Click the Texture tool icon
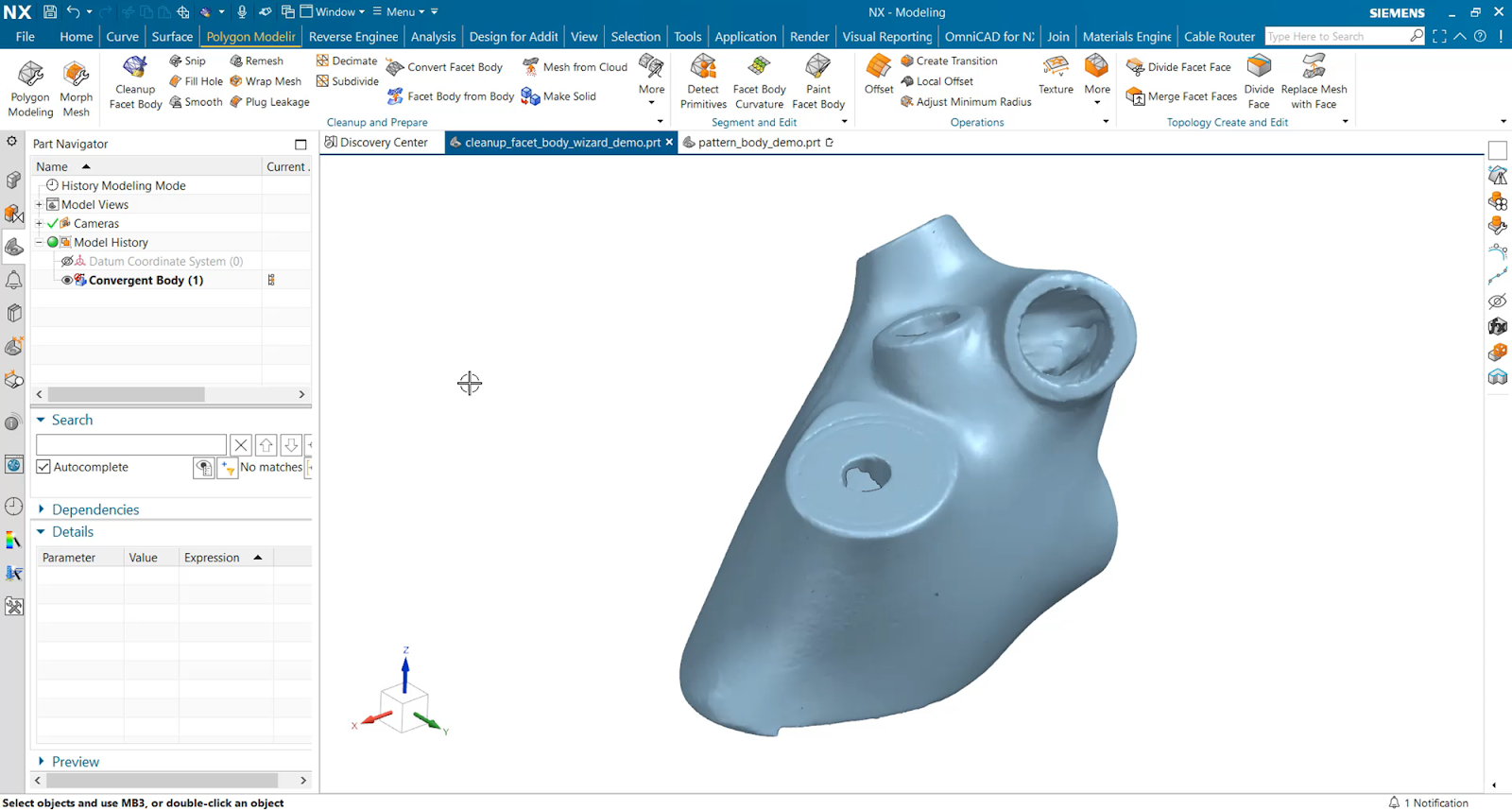The width and height of the screenshot is (1512, 810). [x=1056, y=68]
